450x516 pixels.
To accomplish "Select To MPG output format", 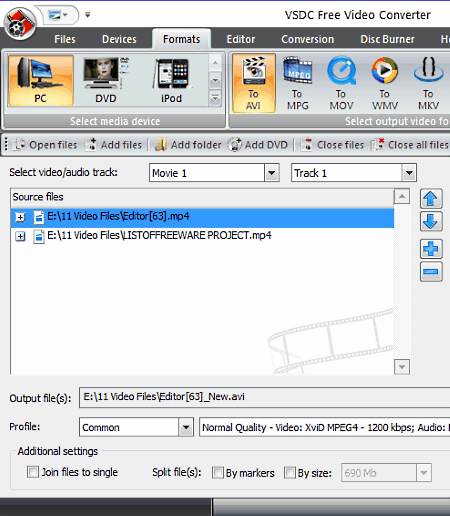I will coord(298,83).
